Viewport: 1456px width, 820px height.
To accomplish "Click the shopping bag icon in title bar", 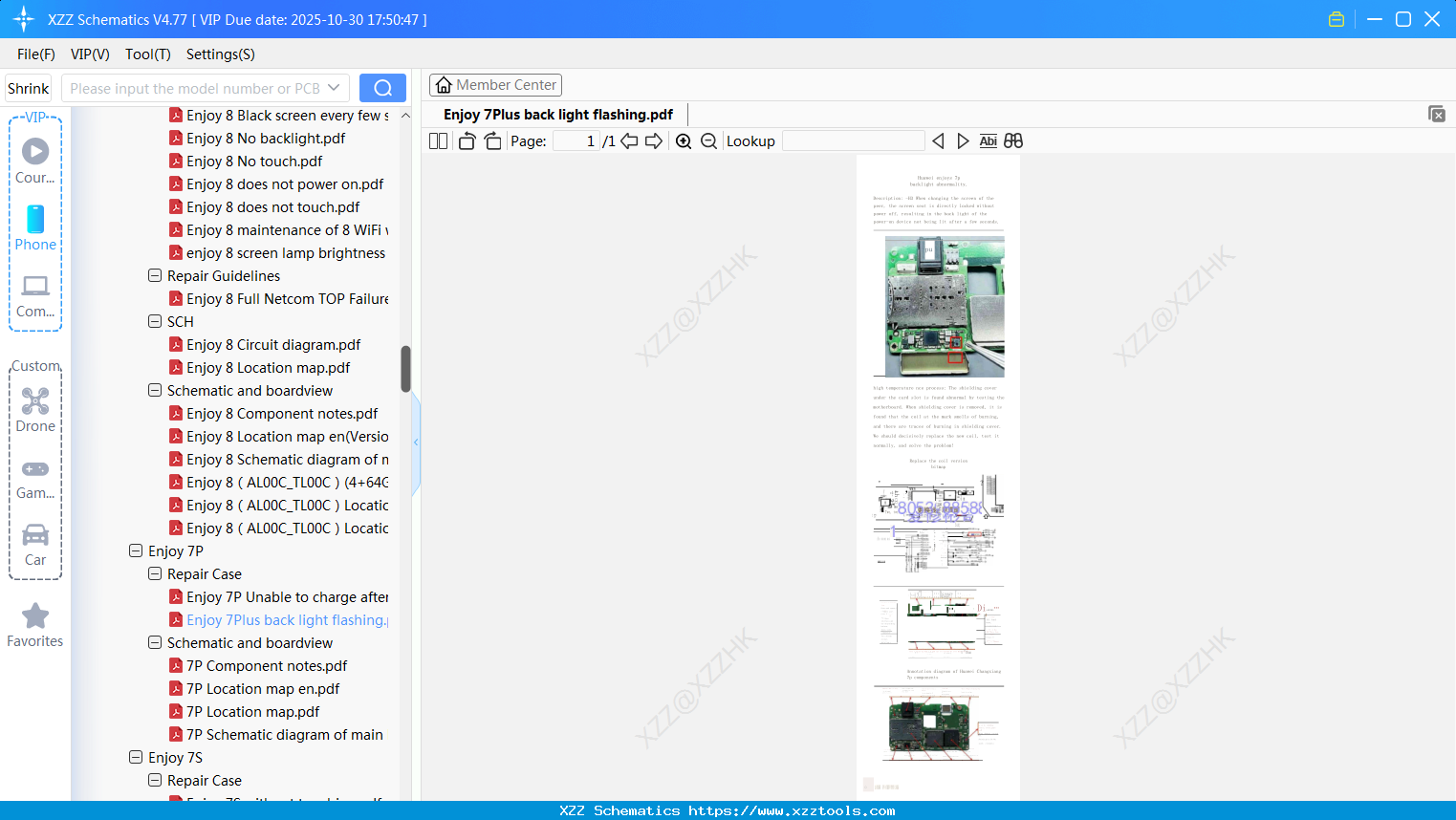I will (x=1336, y=19).
